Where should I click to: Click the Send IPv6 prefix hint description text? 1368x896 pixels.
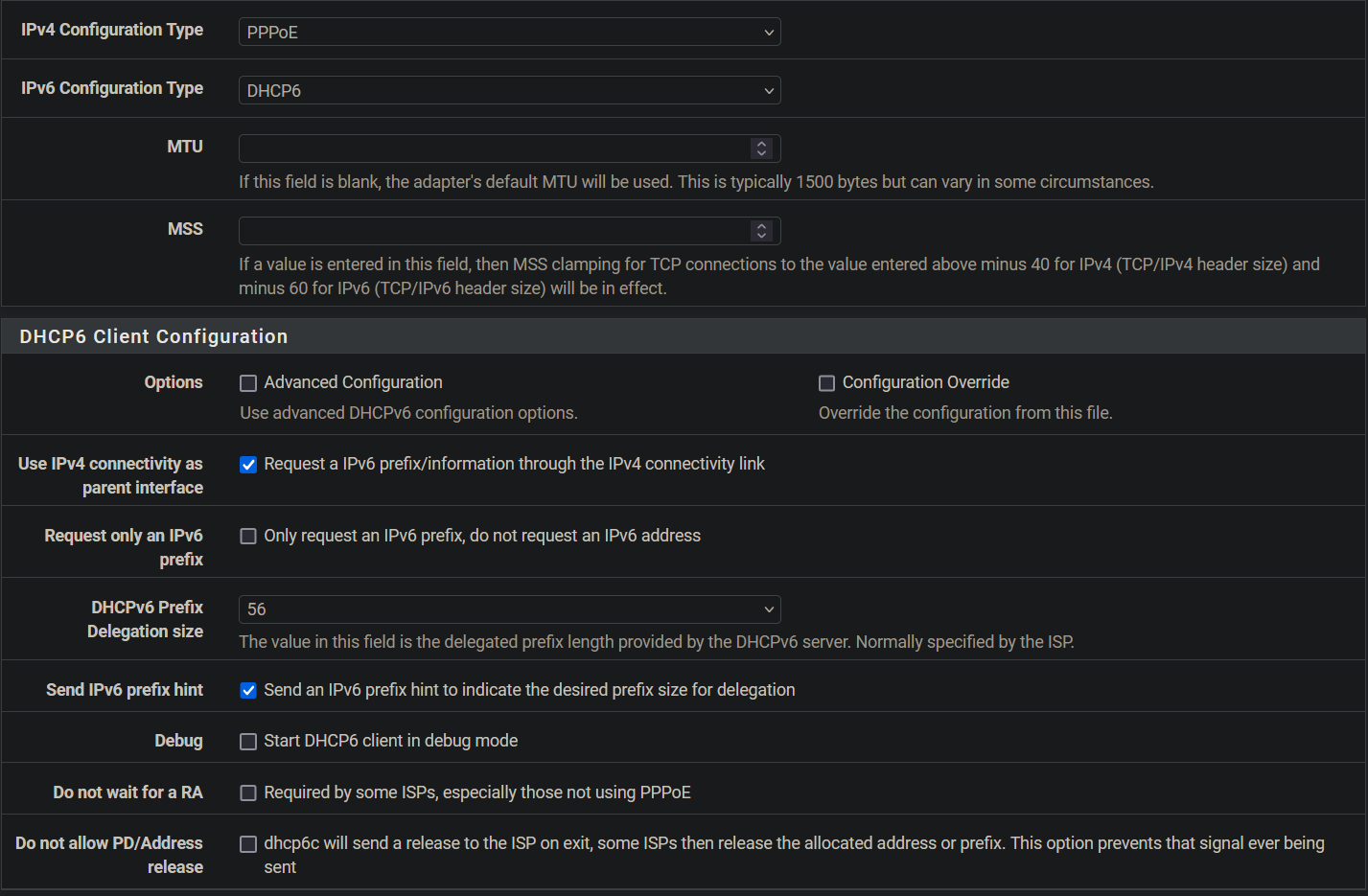(x=529, y=690)
